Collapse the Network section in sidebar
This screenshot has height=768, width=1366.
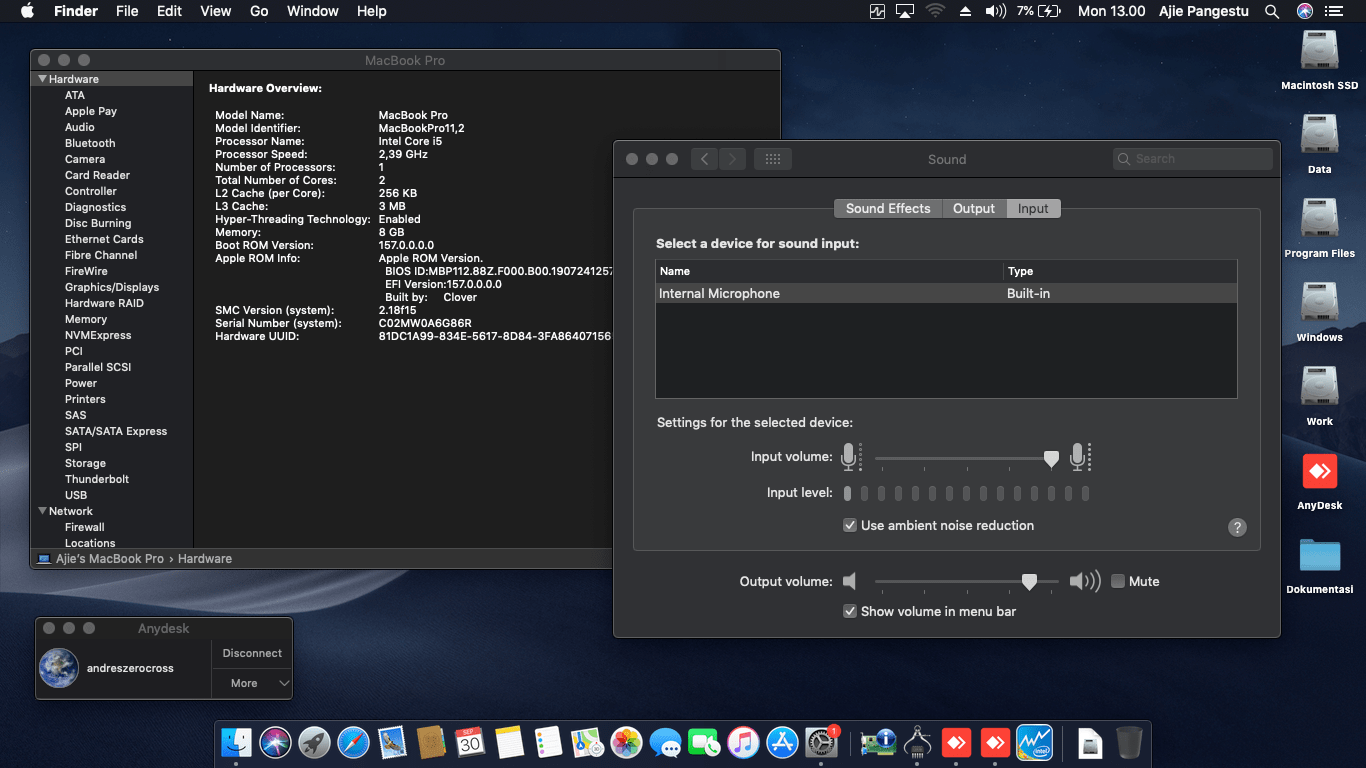tap(43, 511)
